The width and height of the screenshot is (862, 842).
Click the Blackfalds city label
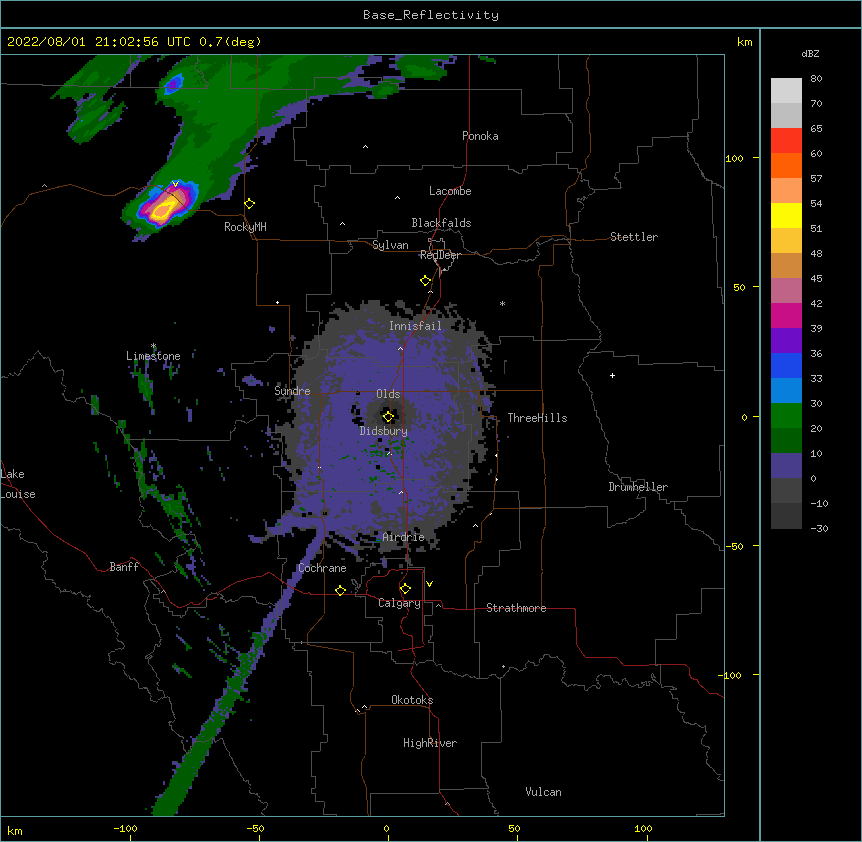tap(441, 223)
